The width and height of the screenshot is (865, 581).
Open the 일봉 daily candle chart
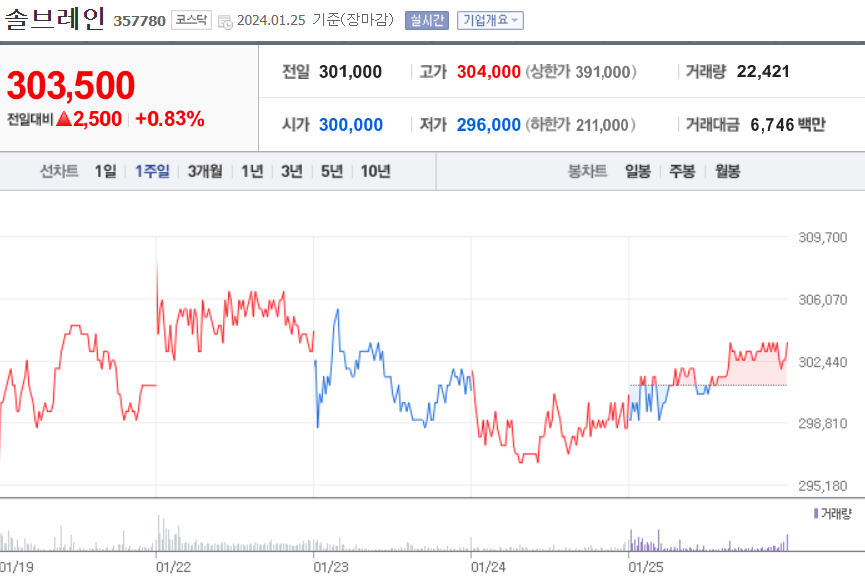pos(638,171)
